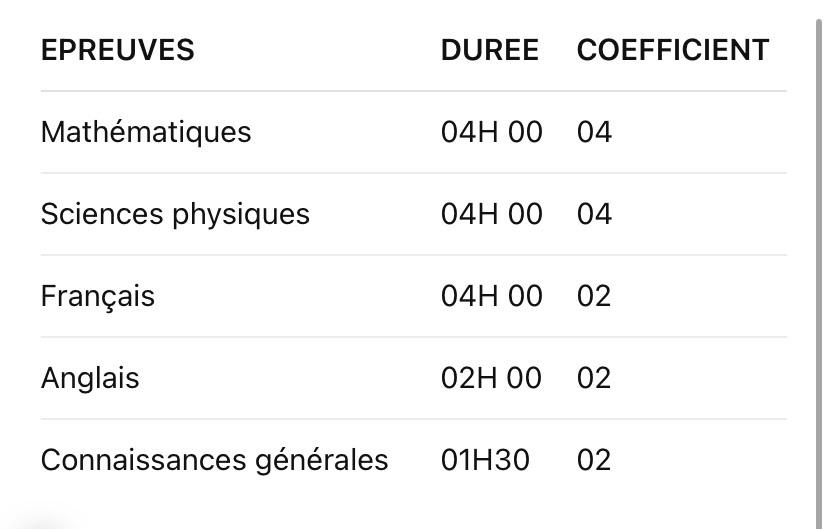Click the 02H 00 duration for Anglais

491,378
